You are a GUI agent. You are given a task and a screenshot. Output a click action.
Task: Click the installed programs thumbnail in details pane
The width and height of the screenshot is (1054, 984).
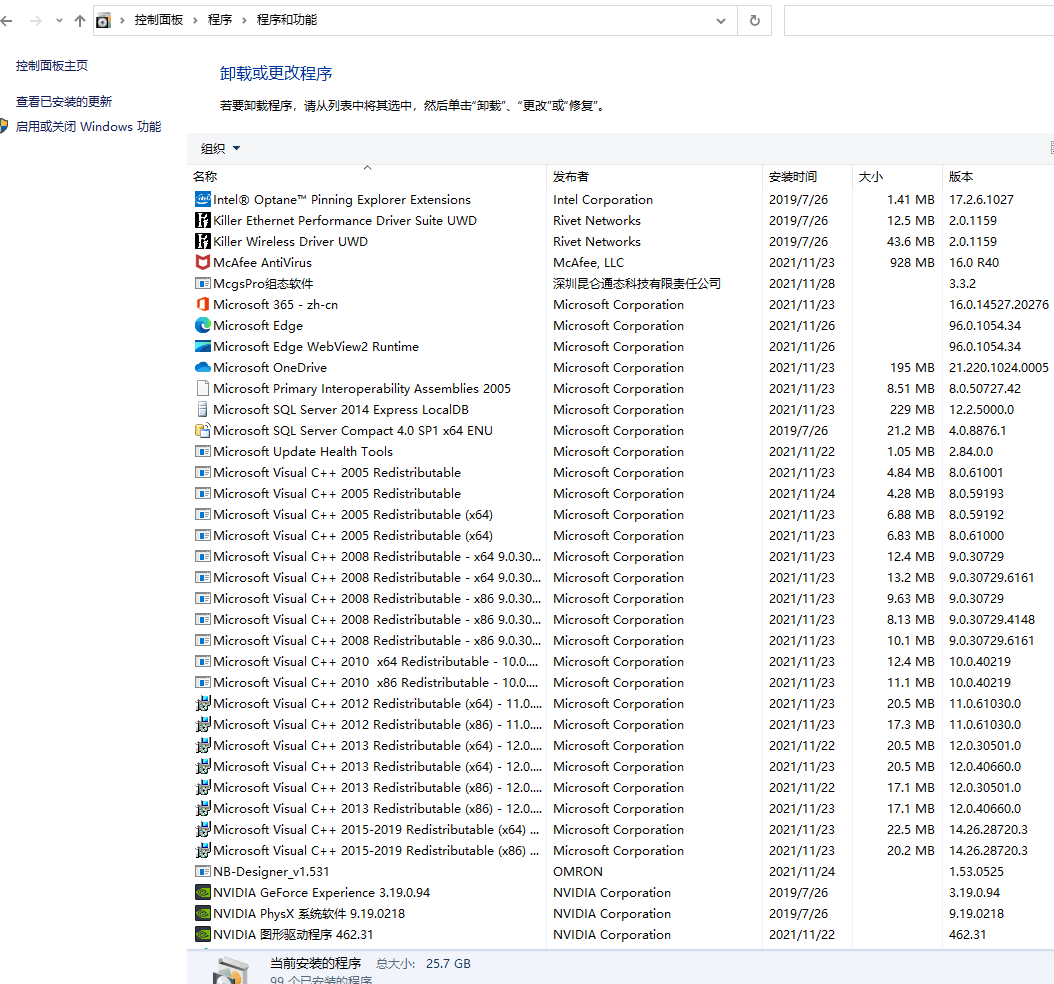coord(231,969)
